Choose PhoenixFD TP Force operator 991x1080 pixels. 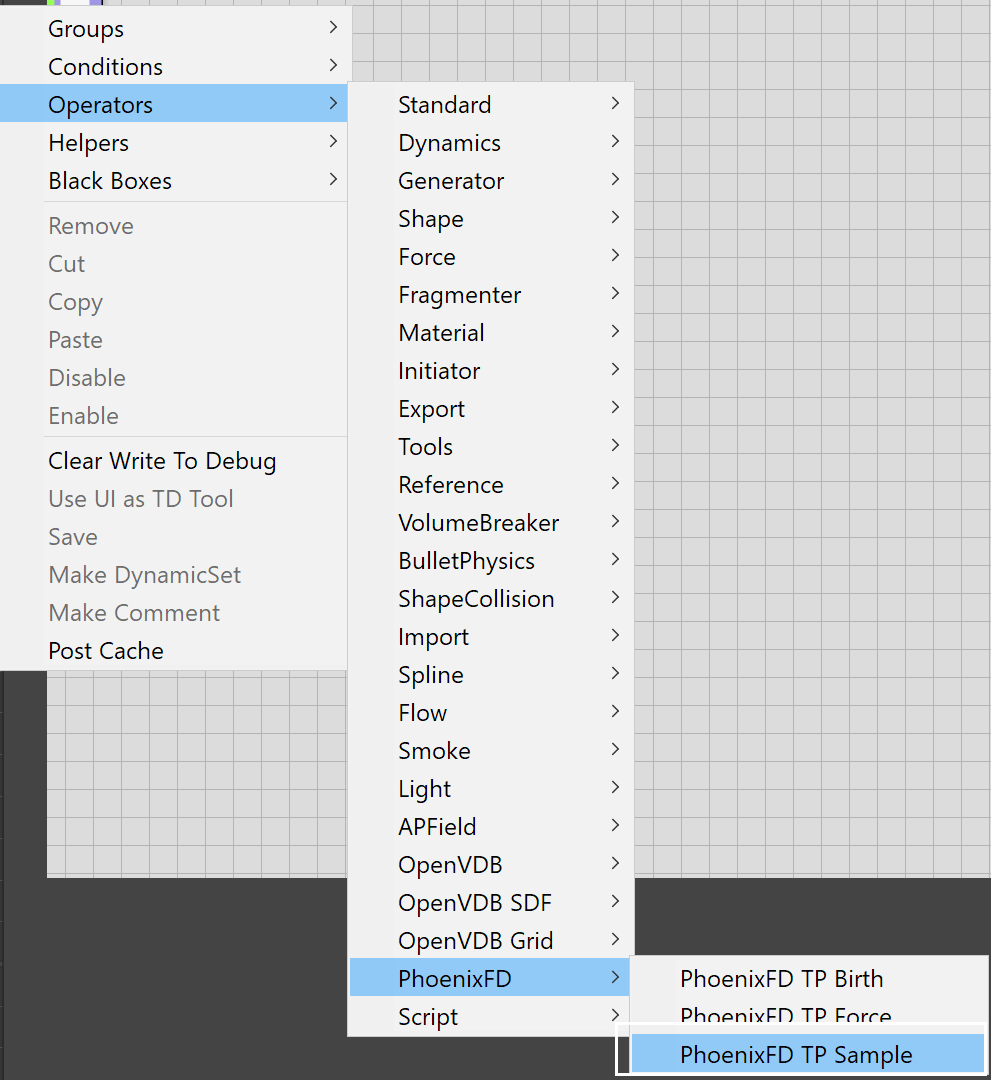click(808, 1013)
